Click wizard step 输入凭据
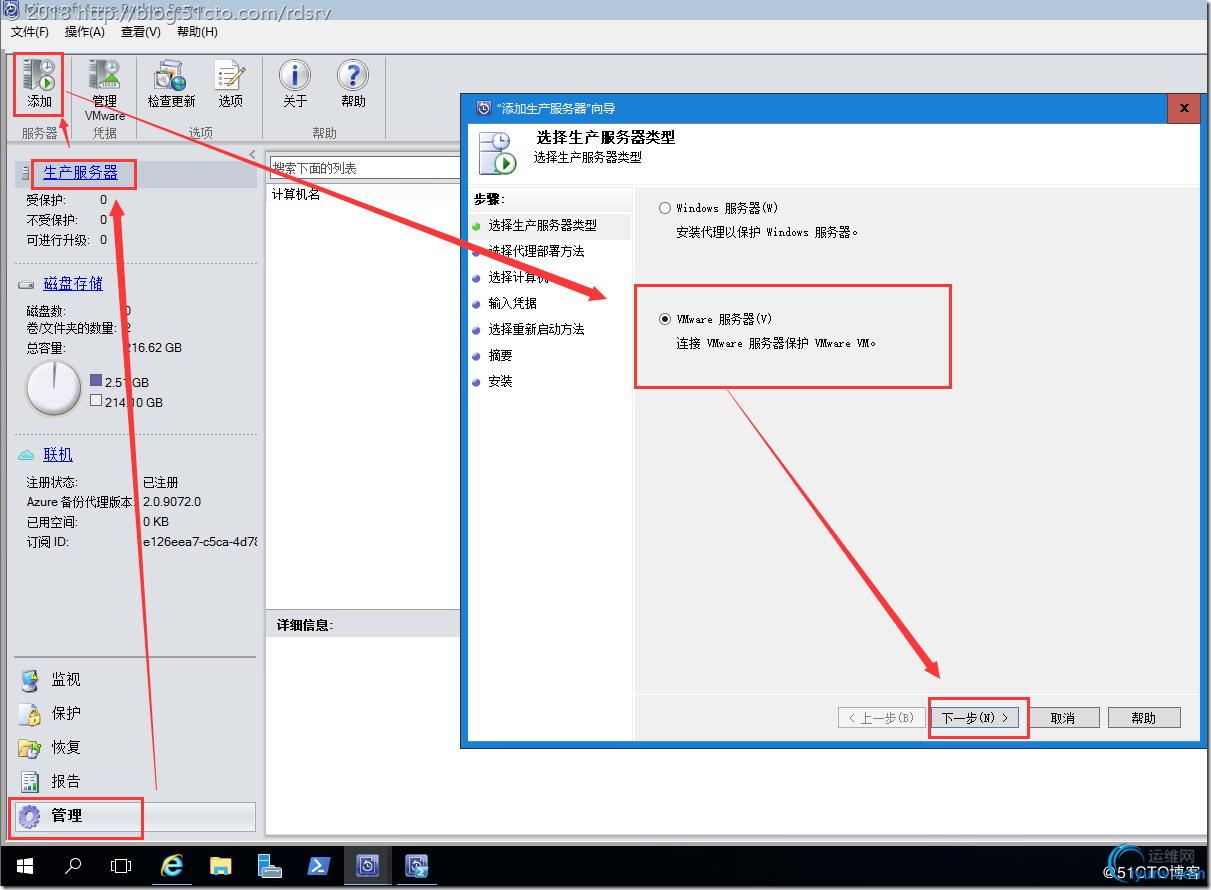1211x890 pixels. (x=512, y=303)
